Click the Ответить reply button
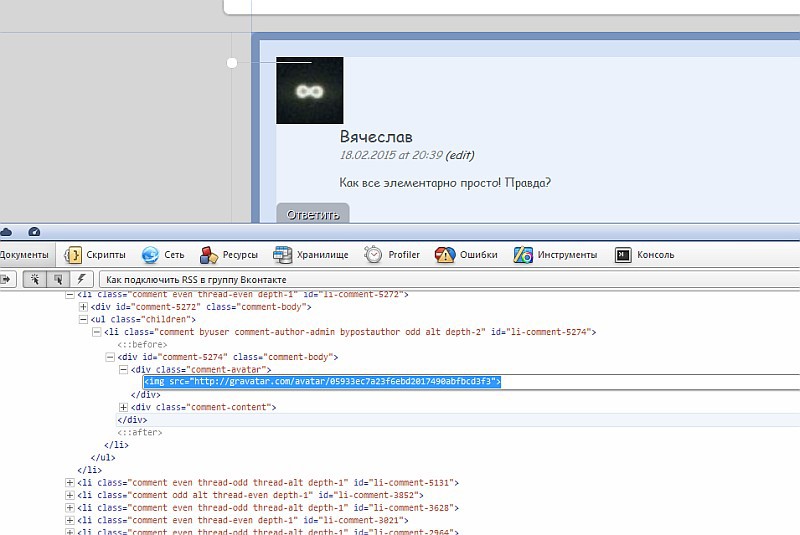Viewport: 800px width, 535px height. pos(313,214)
